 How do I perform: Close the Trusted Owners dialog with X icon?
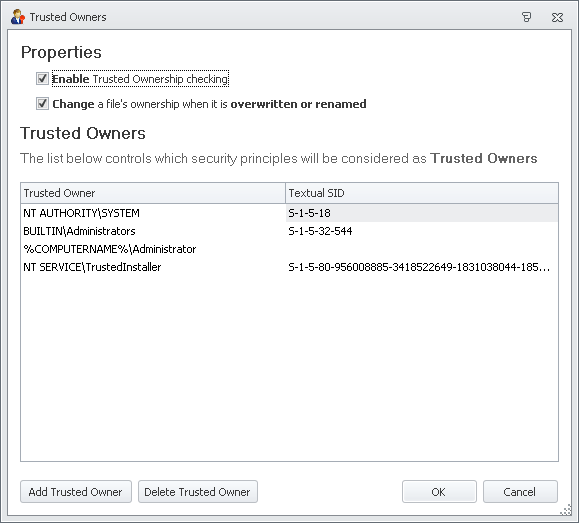click(557, 17)
